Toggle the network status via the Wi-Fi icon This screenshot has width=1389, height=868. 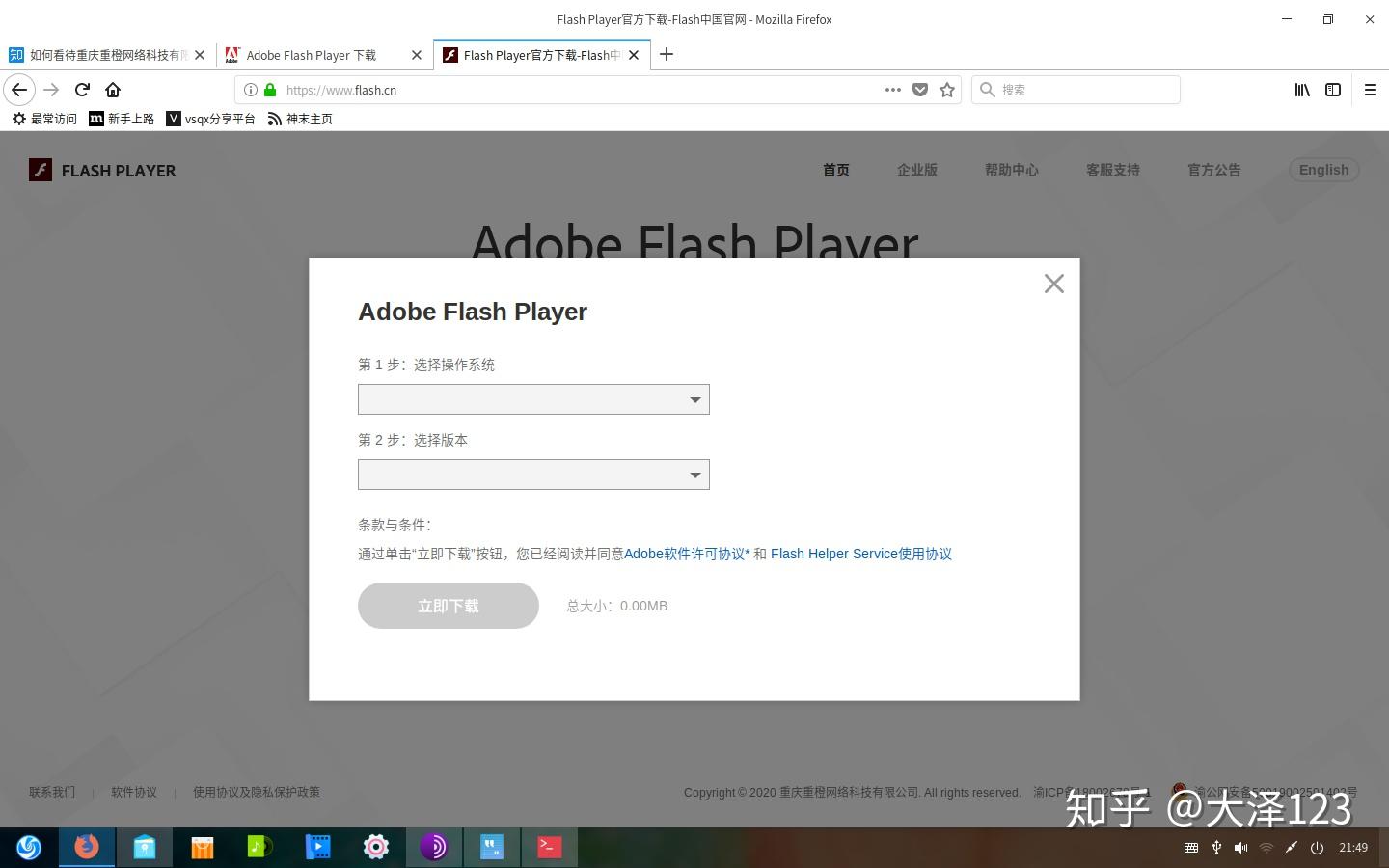pos(1266,848)
